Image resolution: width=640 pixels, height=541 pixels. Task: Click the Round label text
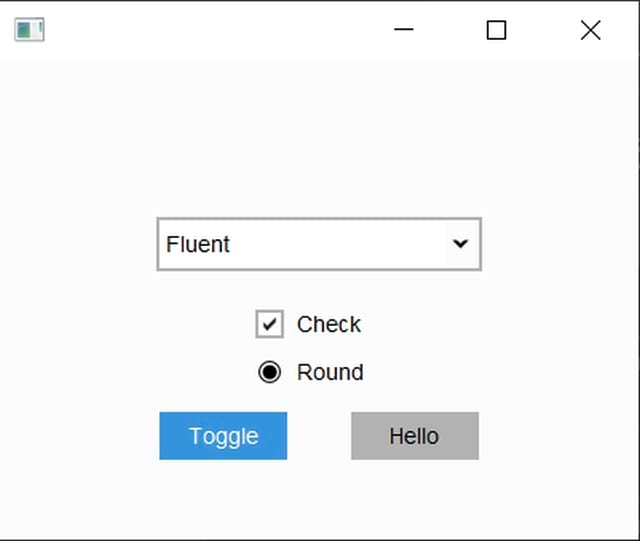coord(330,372)
